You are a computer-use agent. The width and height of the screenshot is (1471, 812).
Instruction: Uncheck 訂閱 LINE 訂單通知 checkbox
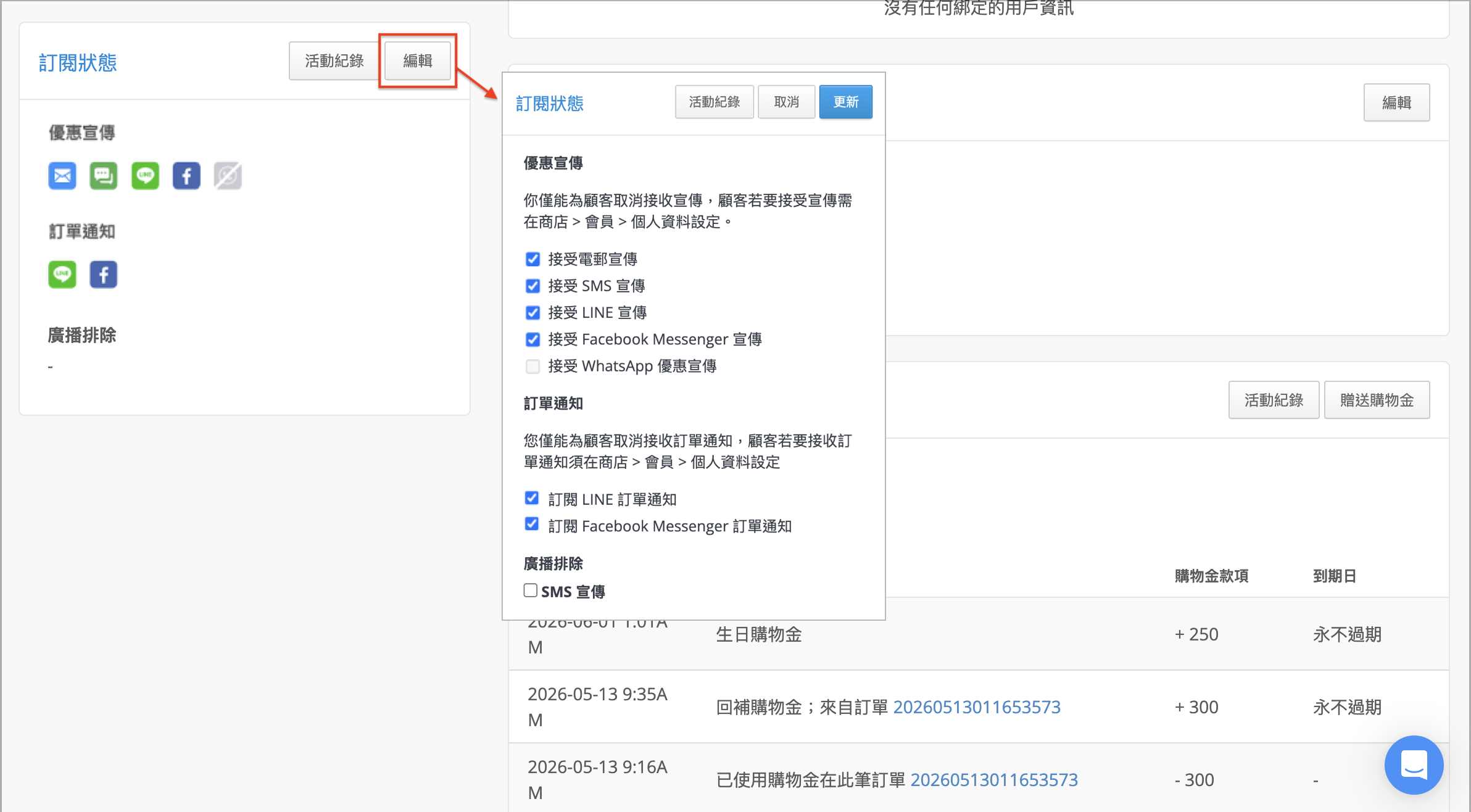pos(531,498)
